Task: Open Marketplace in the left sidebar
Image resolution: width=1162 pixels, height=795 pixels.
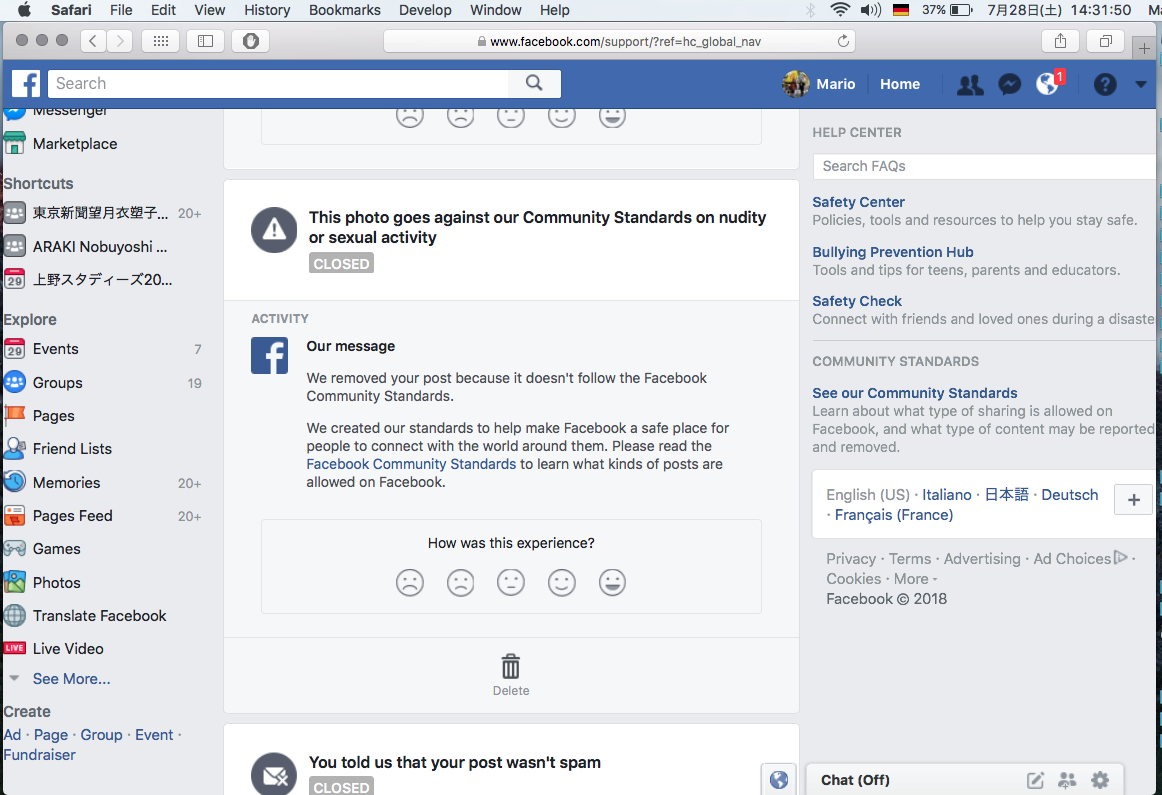Action: tap(75, 144)
